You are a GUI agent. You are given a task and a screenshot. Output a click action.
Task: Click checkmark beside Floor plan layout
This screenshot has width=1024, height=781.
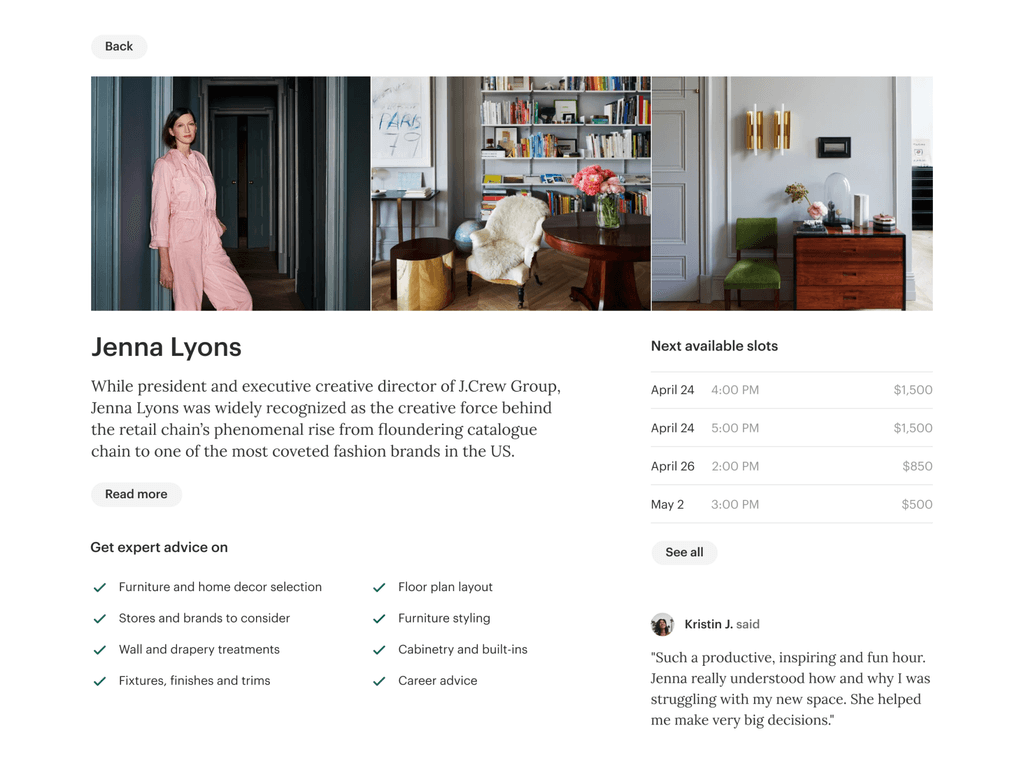click(379, 588)
